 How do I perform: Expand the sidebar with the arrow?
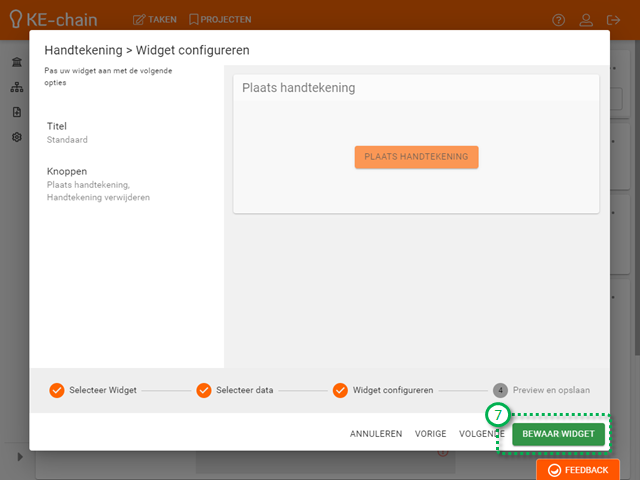[x=19, y=457]
